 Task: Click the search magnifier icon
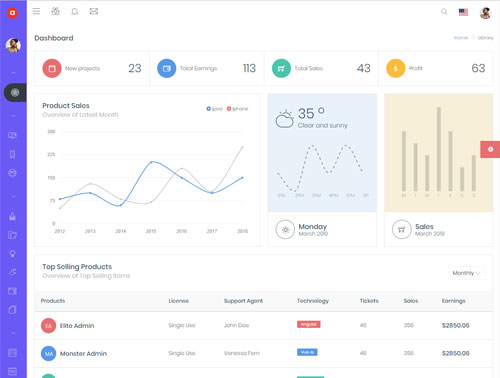tap(444, 12)
